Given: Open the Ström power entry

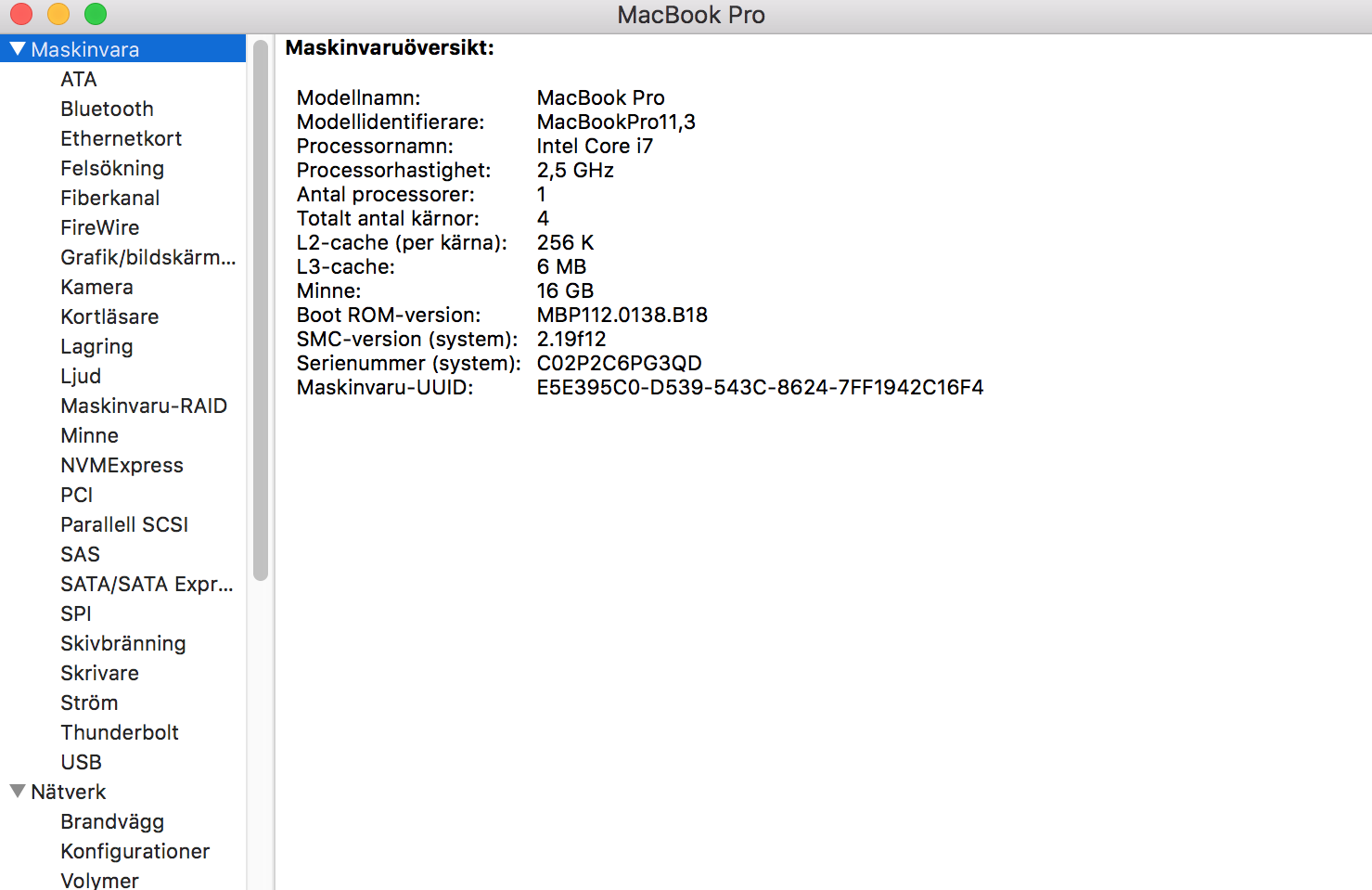Looking at the screenshot, I should (x=90, y=703).
